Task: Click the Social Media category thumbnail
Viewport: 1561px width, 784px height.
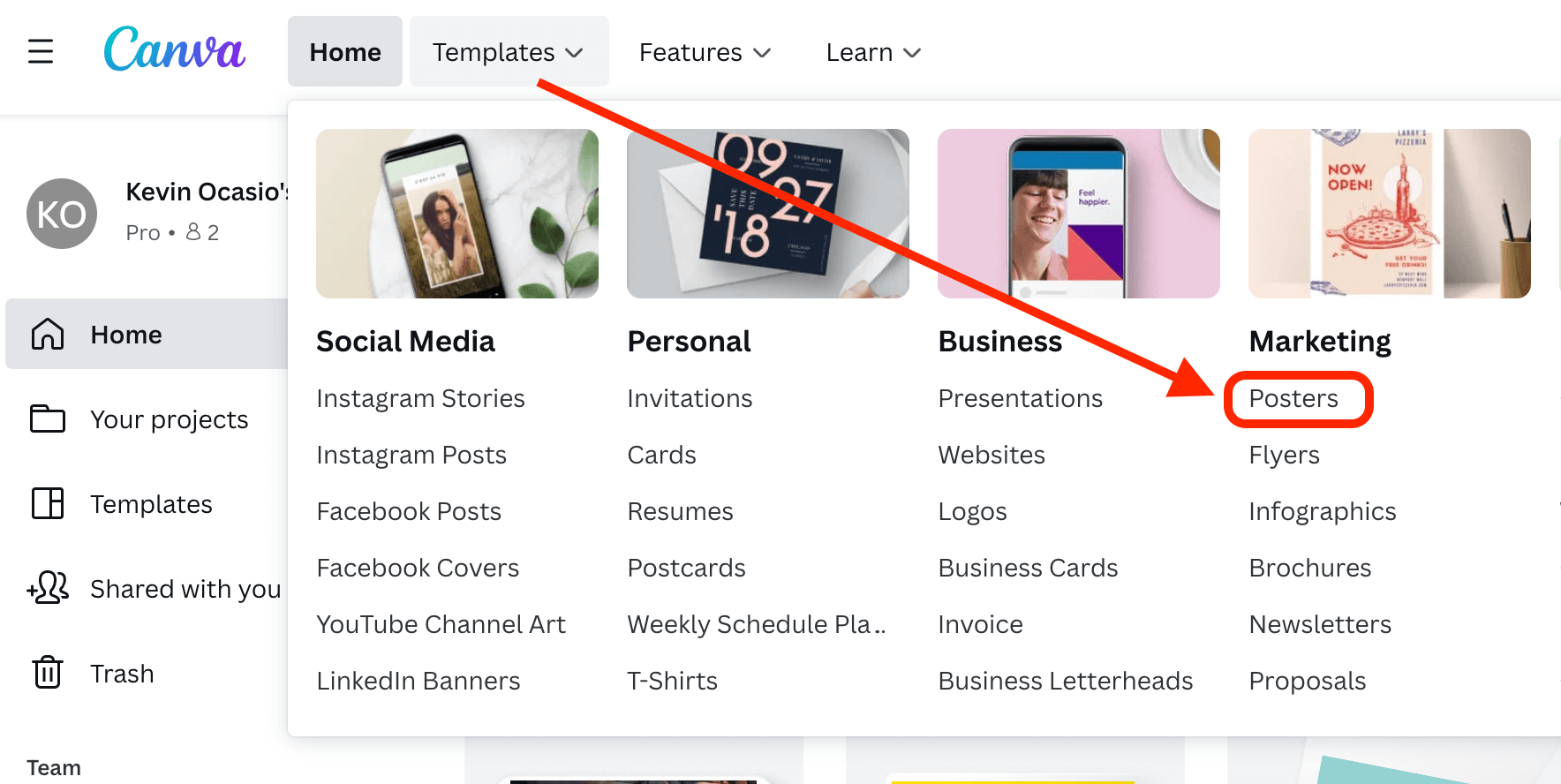Action: click(x=457, y=214)
